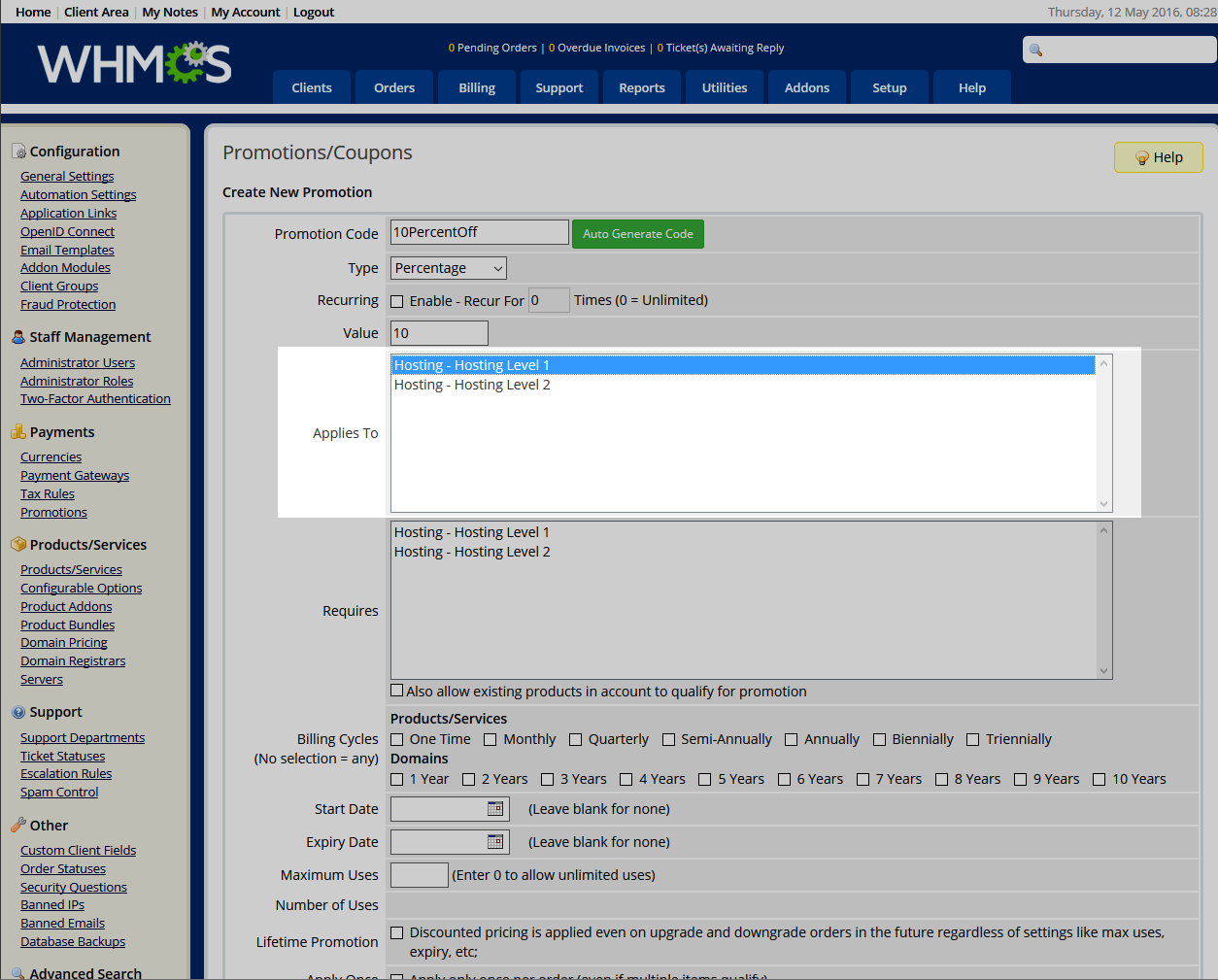
Task: Open the Reports tab
Action: click(x=642, y=87)
